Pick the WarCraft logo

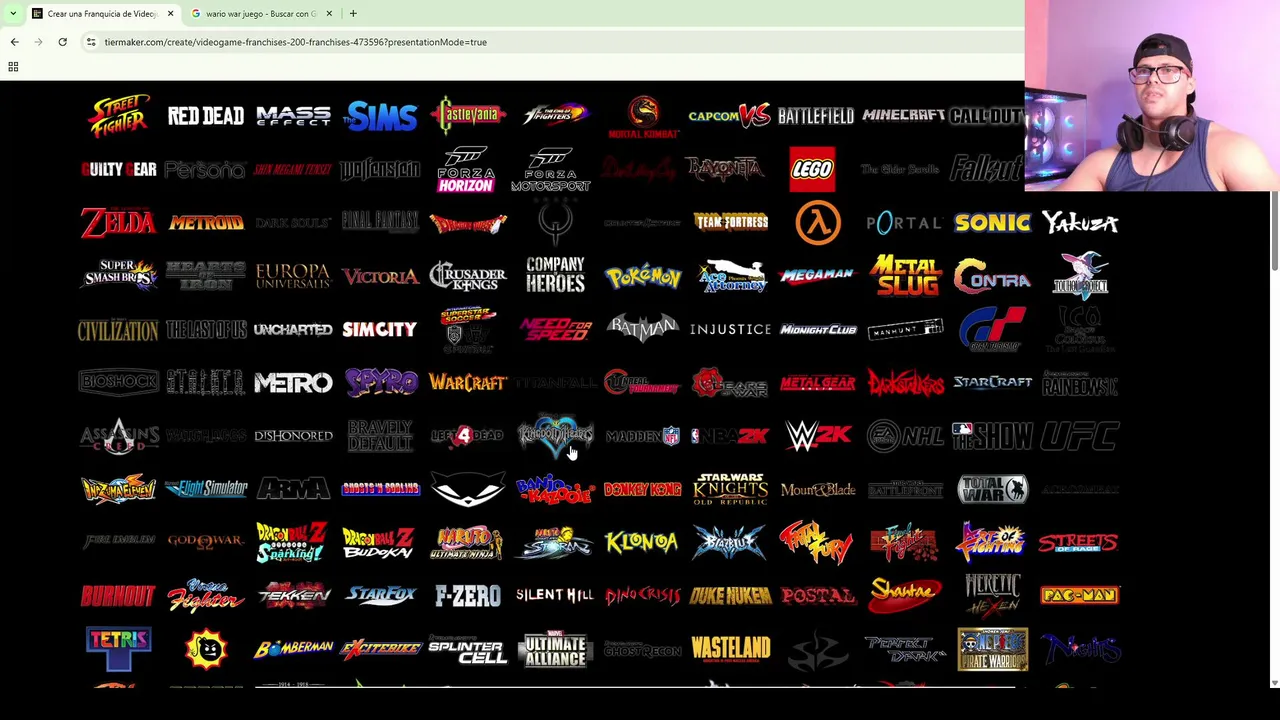click(468, 382)
